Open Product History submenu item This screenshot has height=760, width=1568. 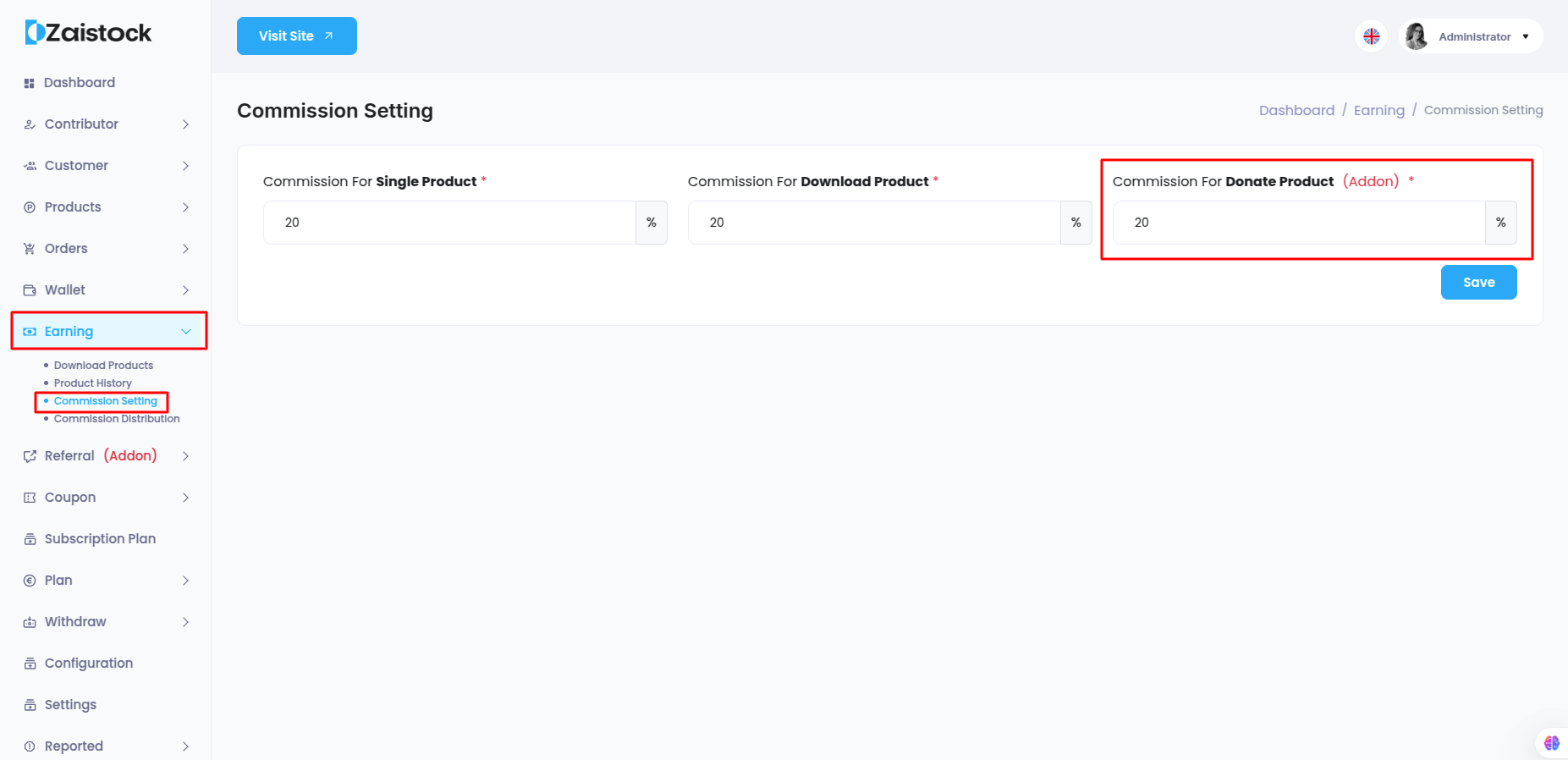93,383
